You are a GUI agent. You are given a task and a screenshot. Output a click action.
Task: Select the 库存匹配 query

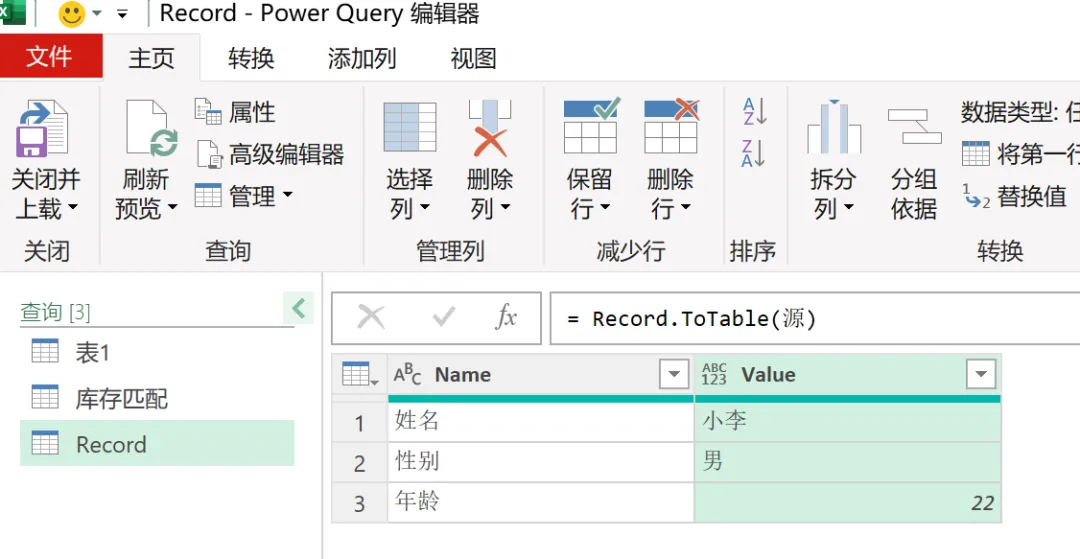[157, 399]
